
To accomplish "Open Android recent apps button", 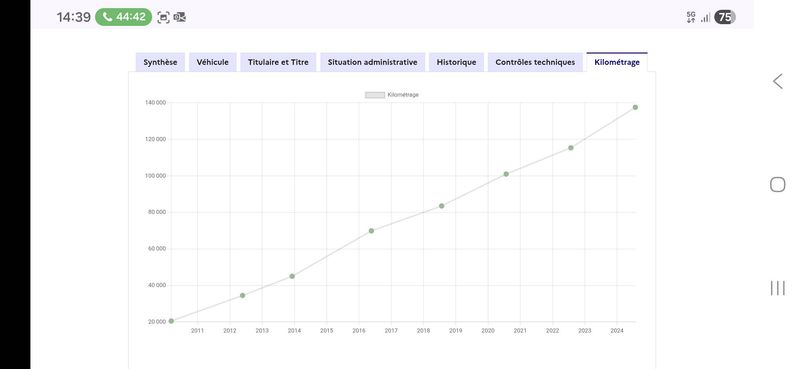I will [778, 288].
